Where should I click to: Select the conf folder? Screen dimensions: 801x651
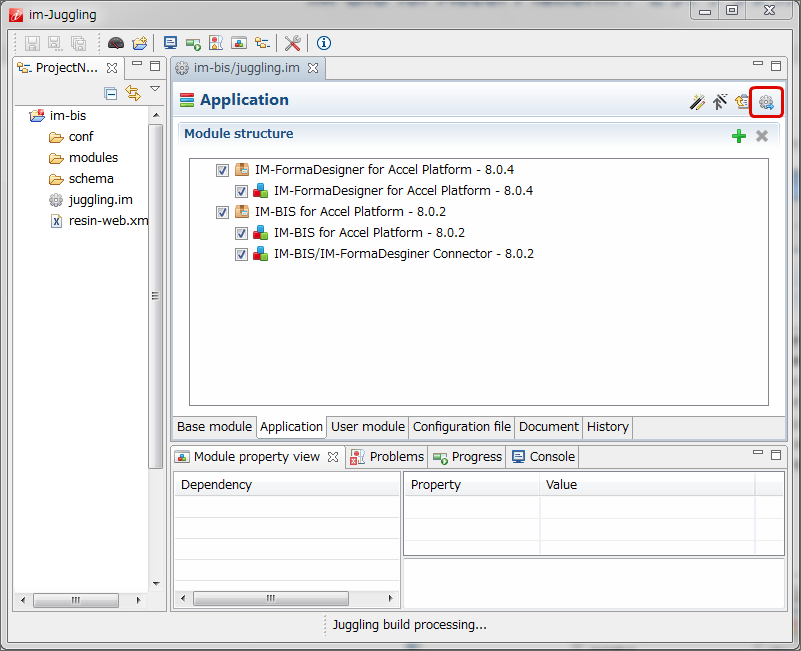72,137
